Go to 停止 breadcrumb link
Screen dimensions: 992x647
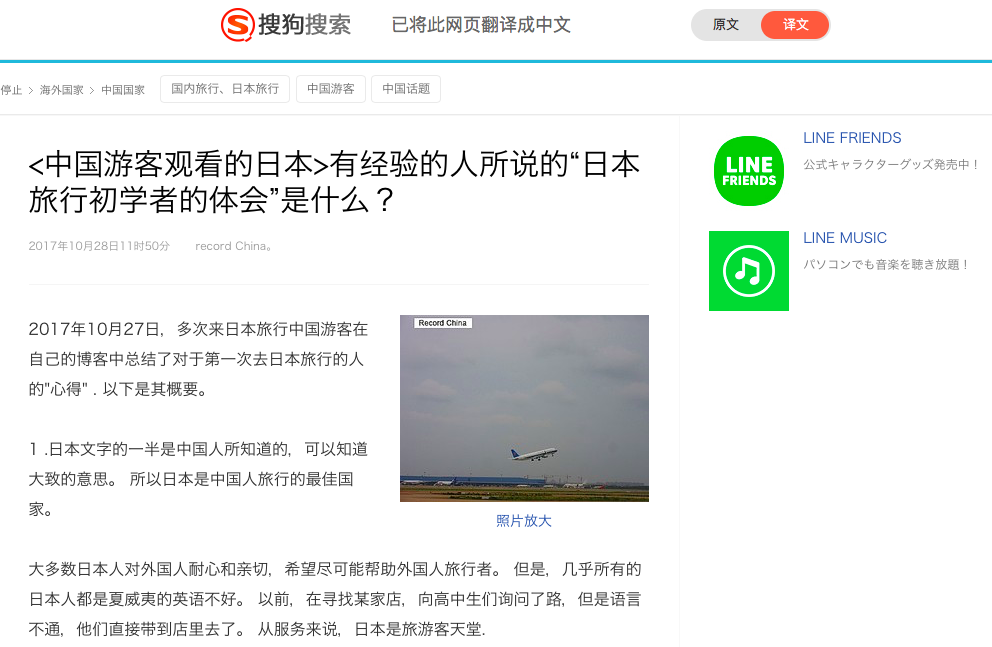[11, 90]
